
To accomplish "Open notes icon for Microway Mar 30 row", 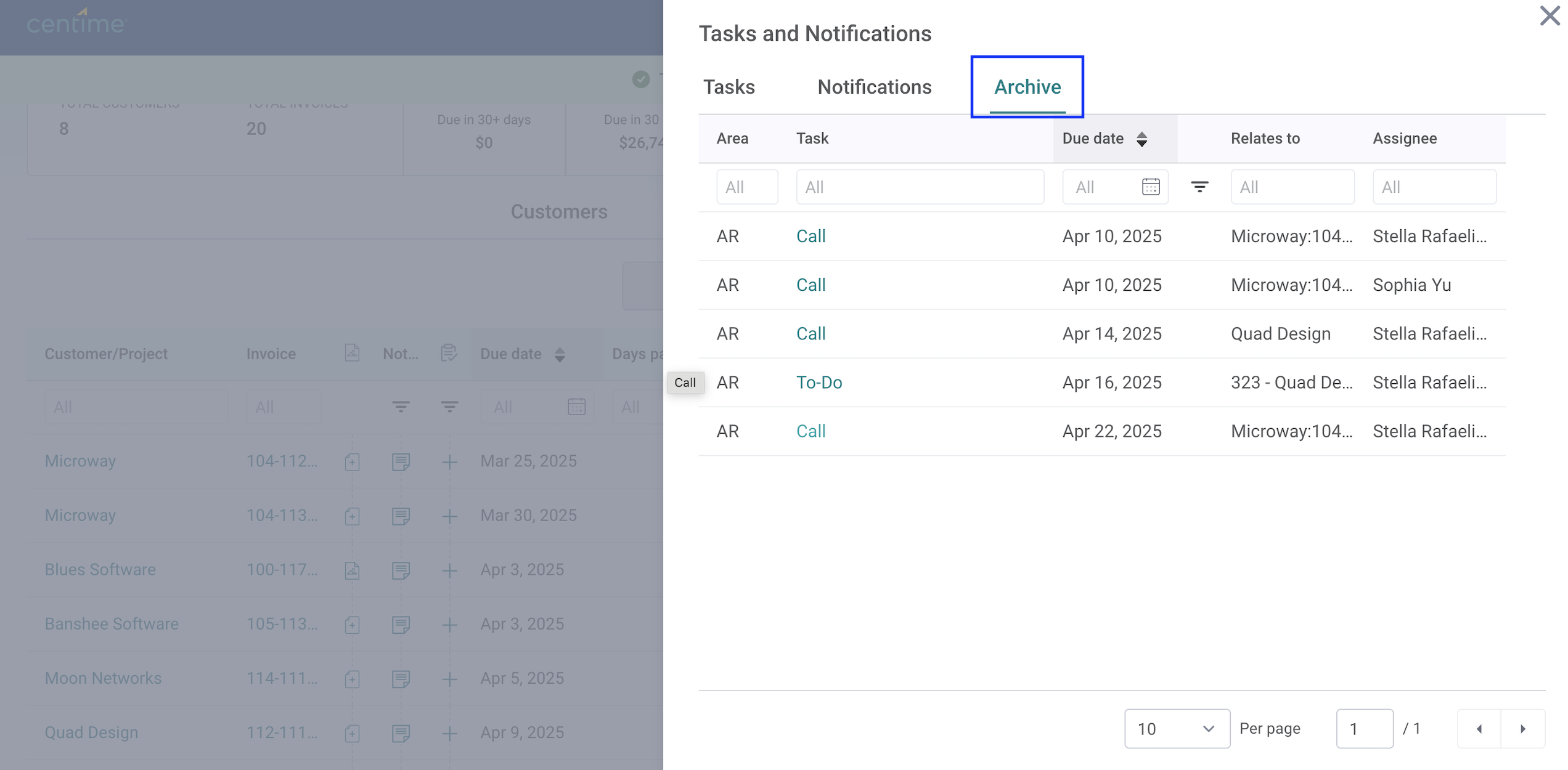I will click(x=401, y=516).
